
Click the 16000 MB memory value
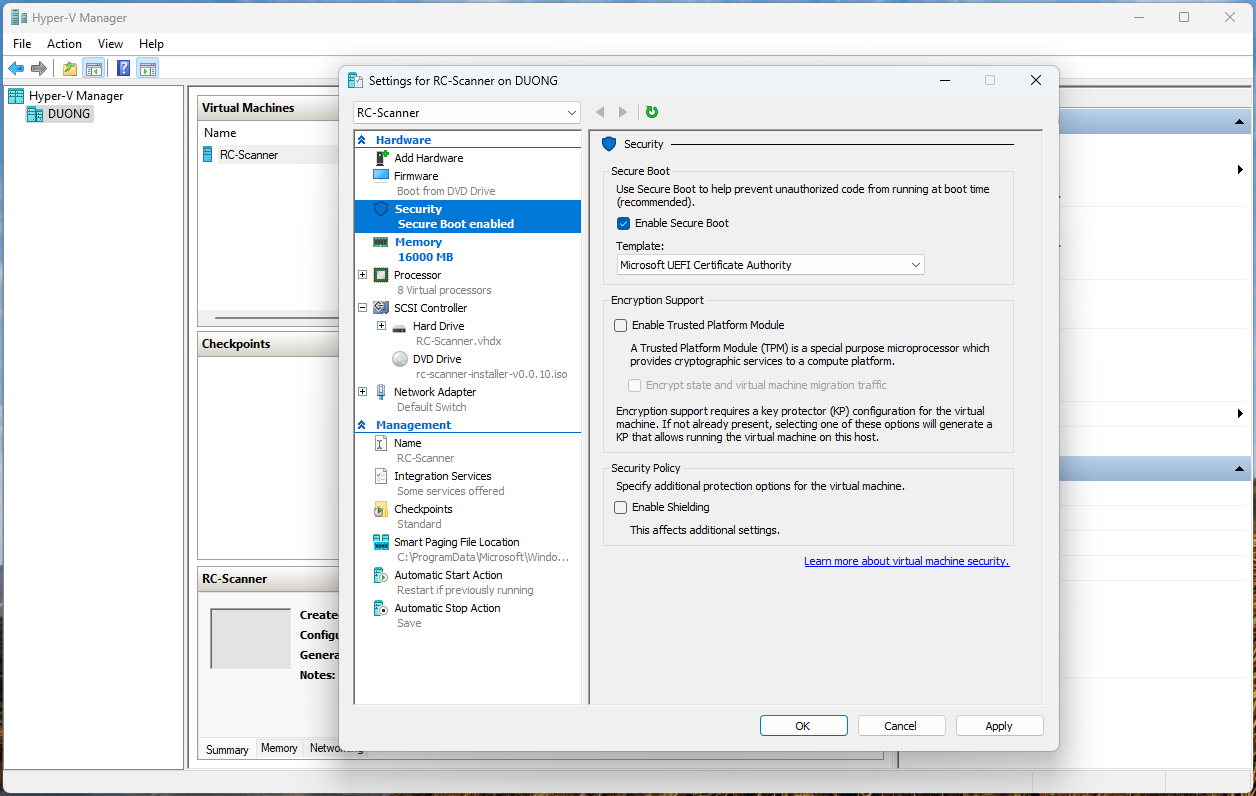point(425,257)
